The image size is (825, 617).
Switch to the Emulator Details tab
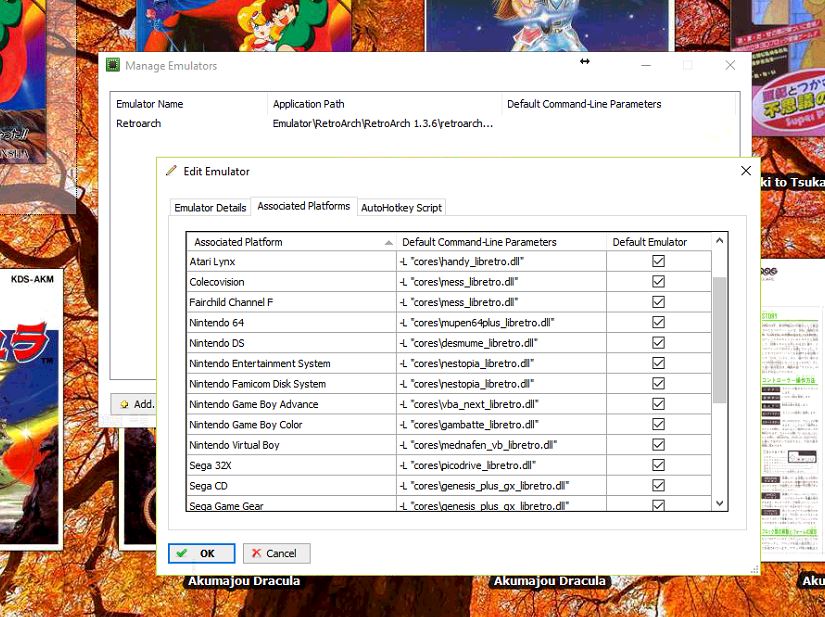(210, 208)
